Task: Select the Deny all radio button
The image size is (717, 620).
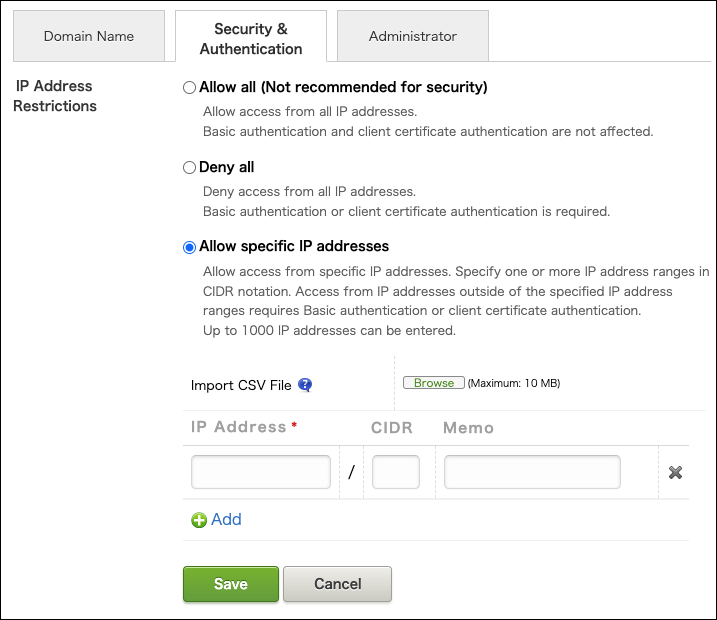Action: coord(189,168)
